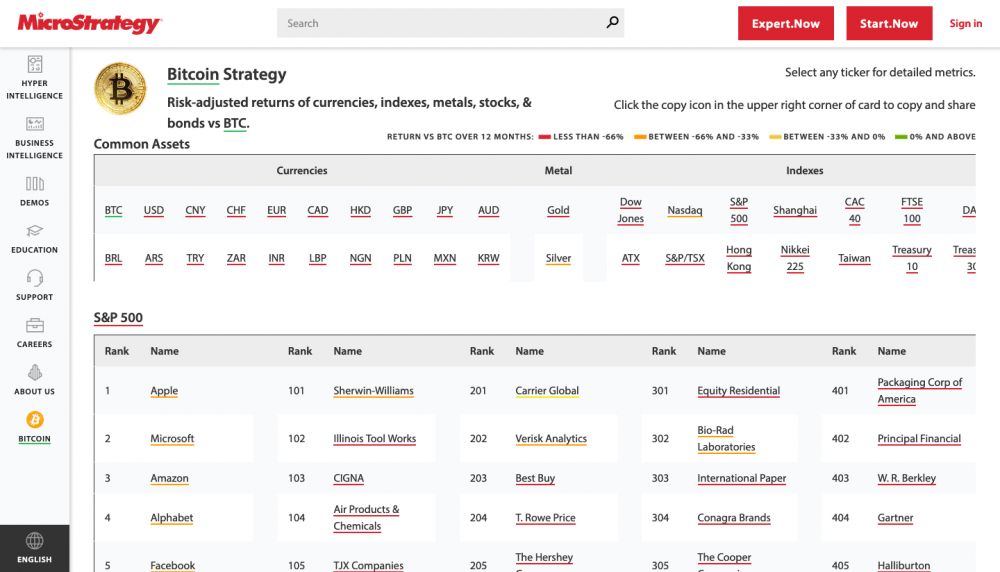Select the HKD currency ticker

[x=360, y=210]
